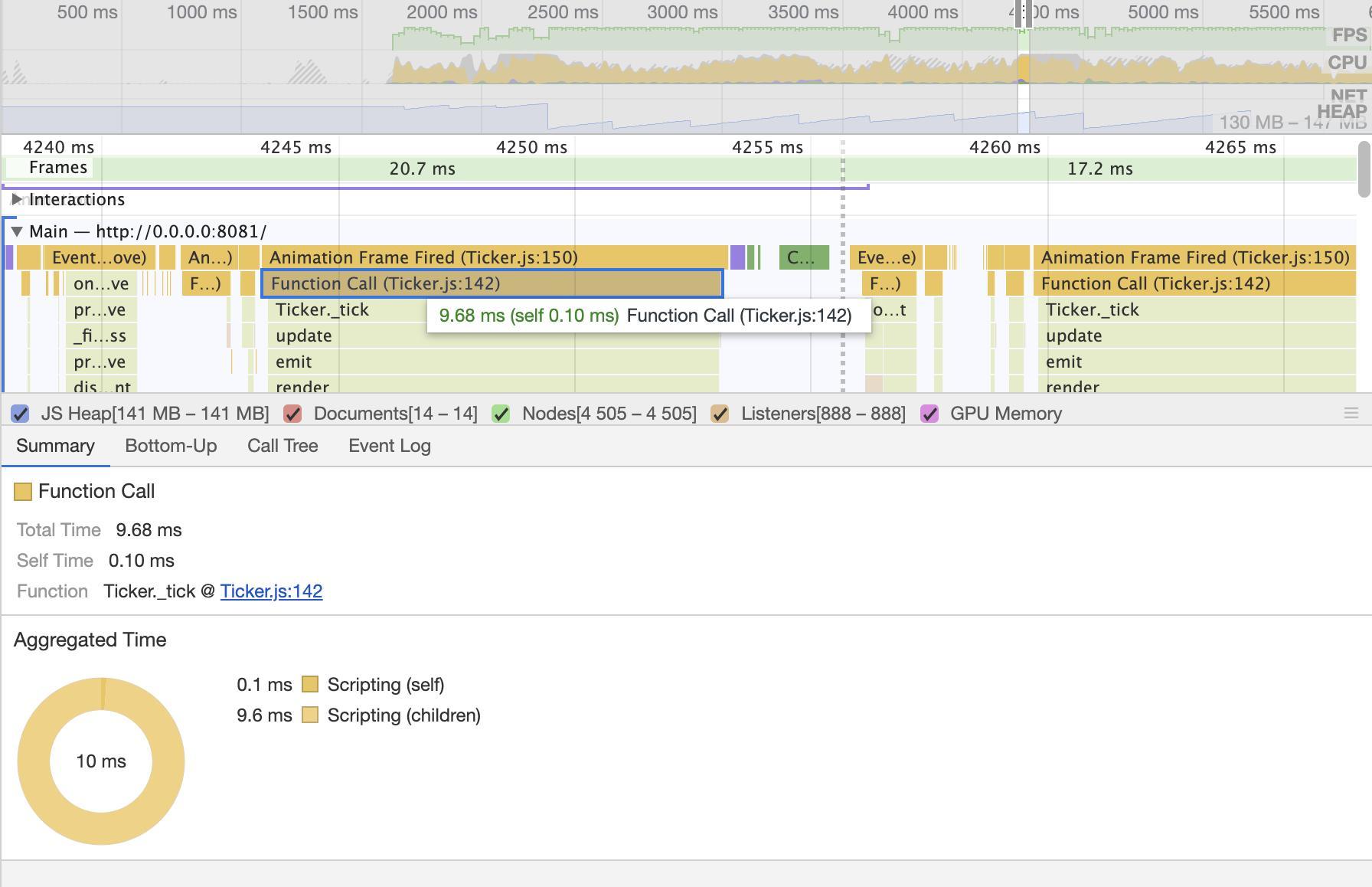Switch to the Bottom-Up tab
This screenshot has height=887, width=1372.
click(171, 446)
